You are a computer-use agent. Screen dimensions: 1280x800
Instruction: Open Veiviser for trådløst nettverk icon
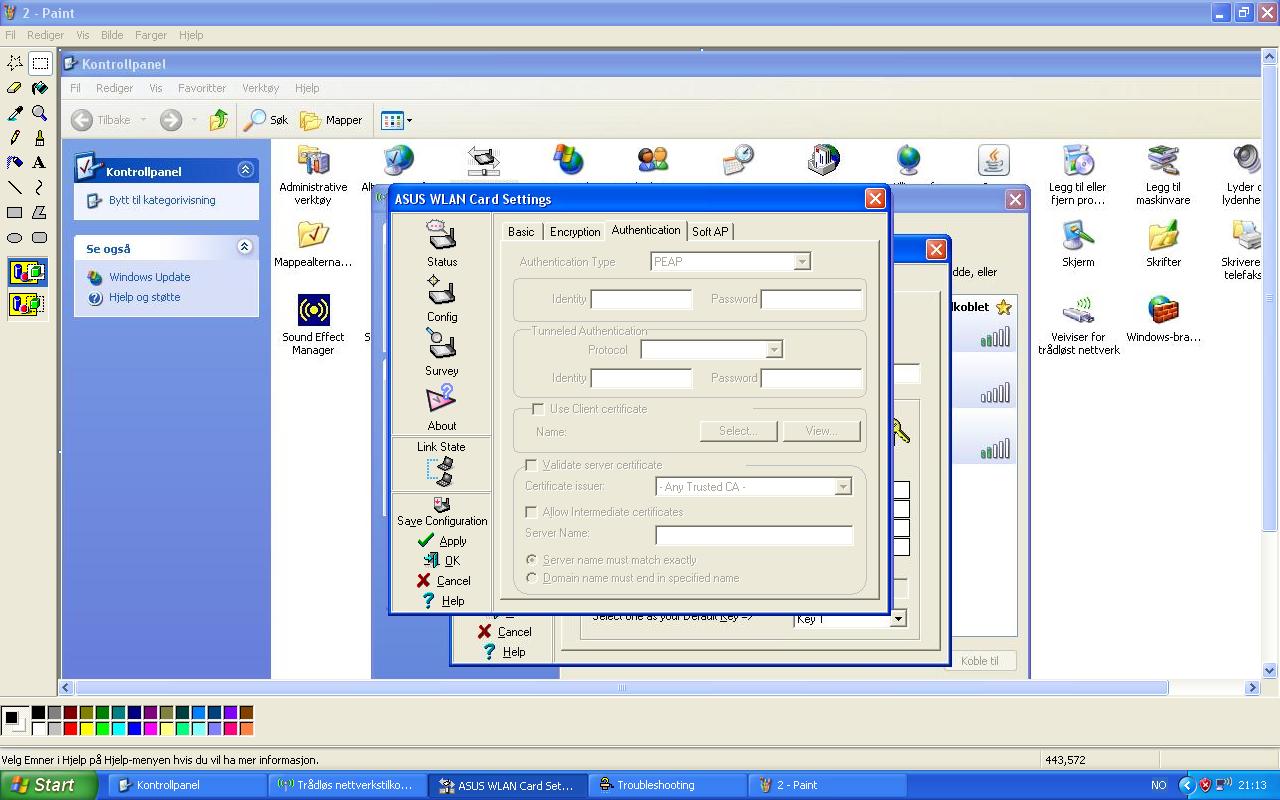coord(1078,325)
